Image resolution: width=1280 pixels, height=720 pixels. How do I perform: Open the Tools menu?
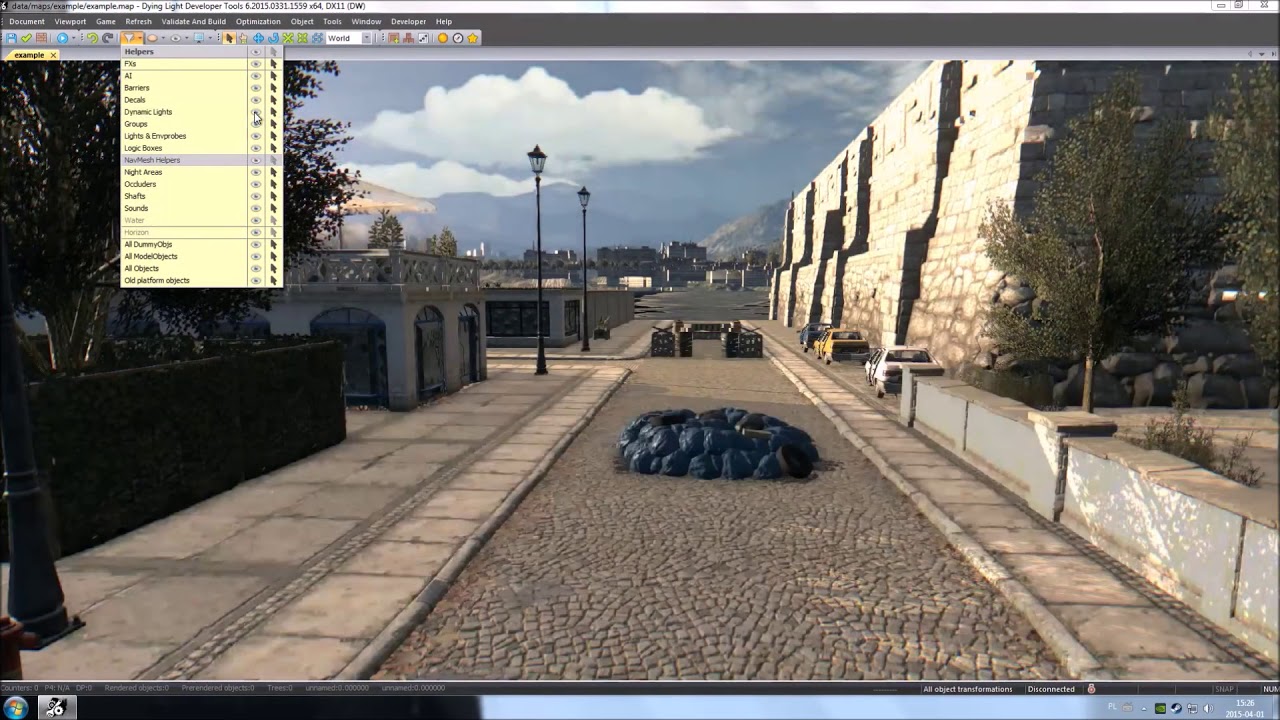(x=332, y=21)
